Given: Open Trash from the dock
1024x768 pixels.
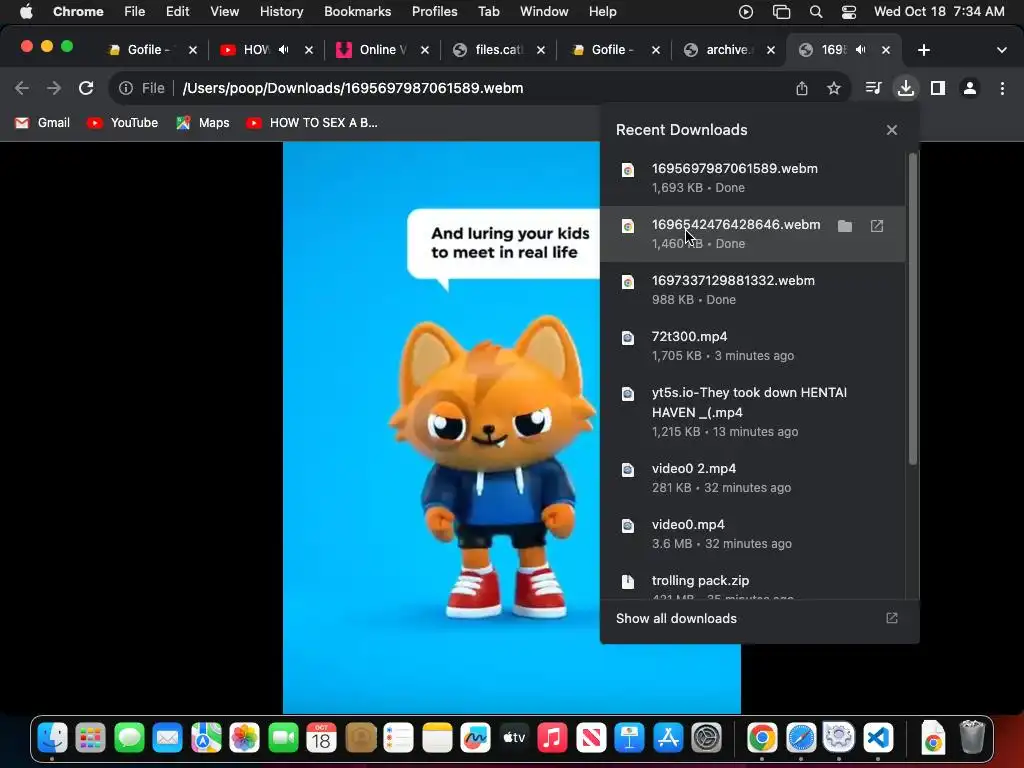Looking at the screenshot, I should (x=972, y=738).
